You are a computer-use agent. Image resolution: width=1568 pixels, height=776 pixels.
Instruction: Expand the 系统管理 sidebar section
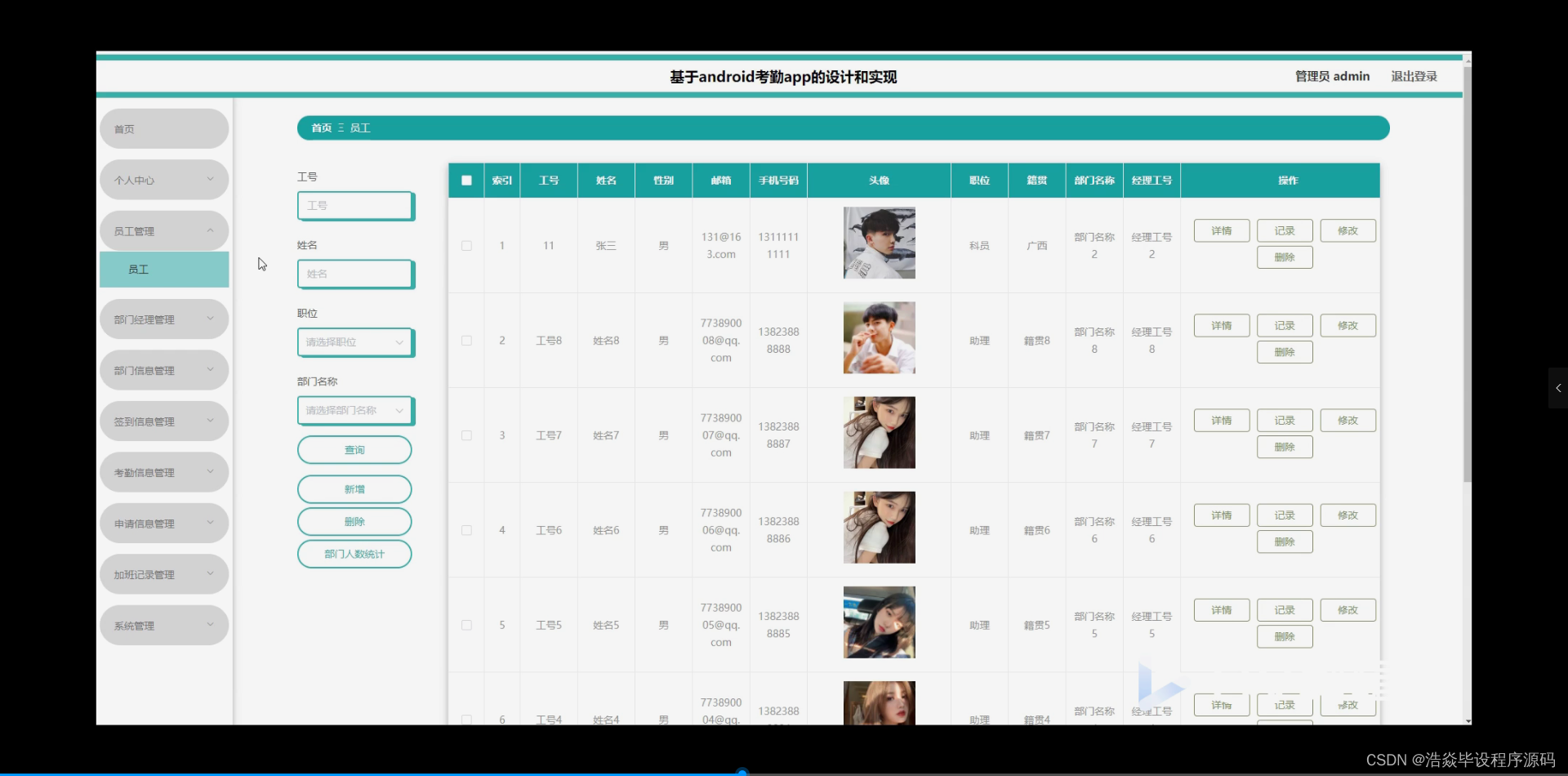point(163,625)
